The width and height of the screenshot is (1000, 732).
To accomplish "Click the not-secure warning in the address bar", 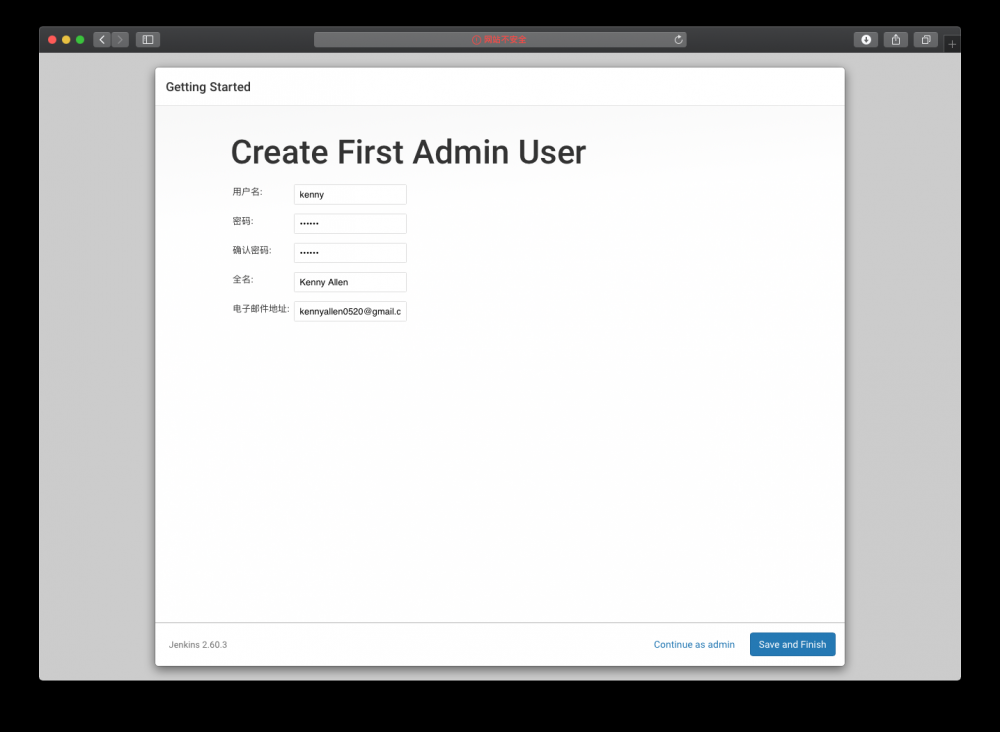I will (499, 40).
